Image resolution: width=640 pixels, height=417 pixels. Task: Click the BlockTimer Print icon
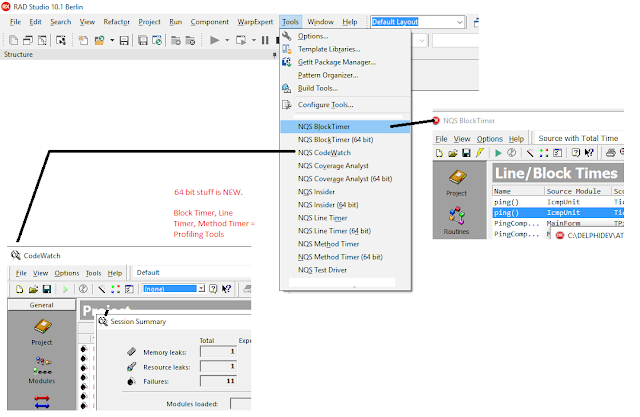(610, 153)
